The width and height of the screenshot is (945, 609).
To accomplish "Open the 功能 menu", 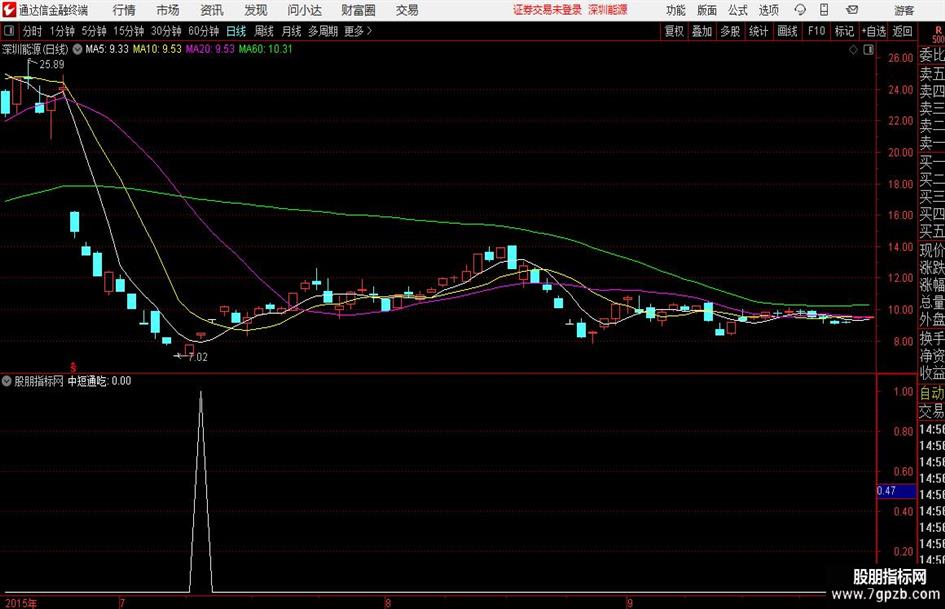I will pos(675,10).
